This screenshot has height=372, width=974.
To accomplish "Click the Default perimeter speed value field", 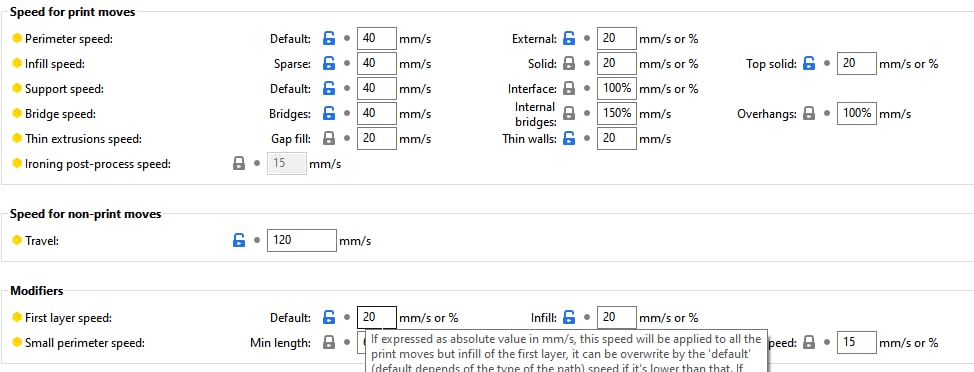I will pyautogui.click(x=377, y=39).
